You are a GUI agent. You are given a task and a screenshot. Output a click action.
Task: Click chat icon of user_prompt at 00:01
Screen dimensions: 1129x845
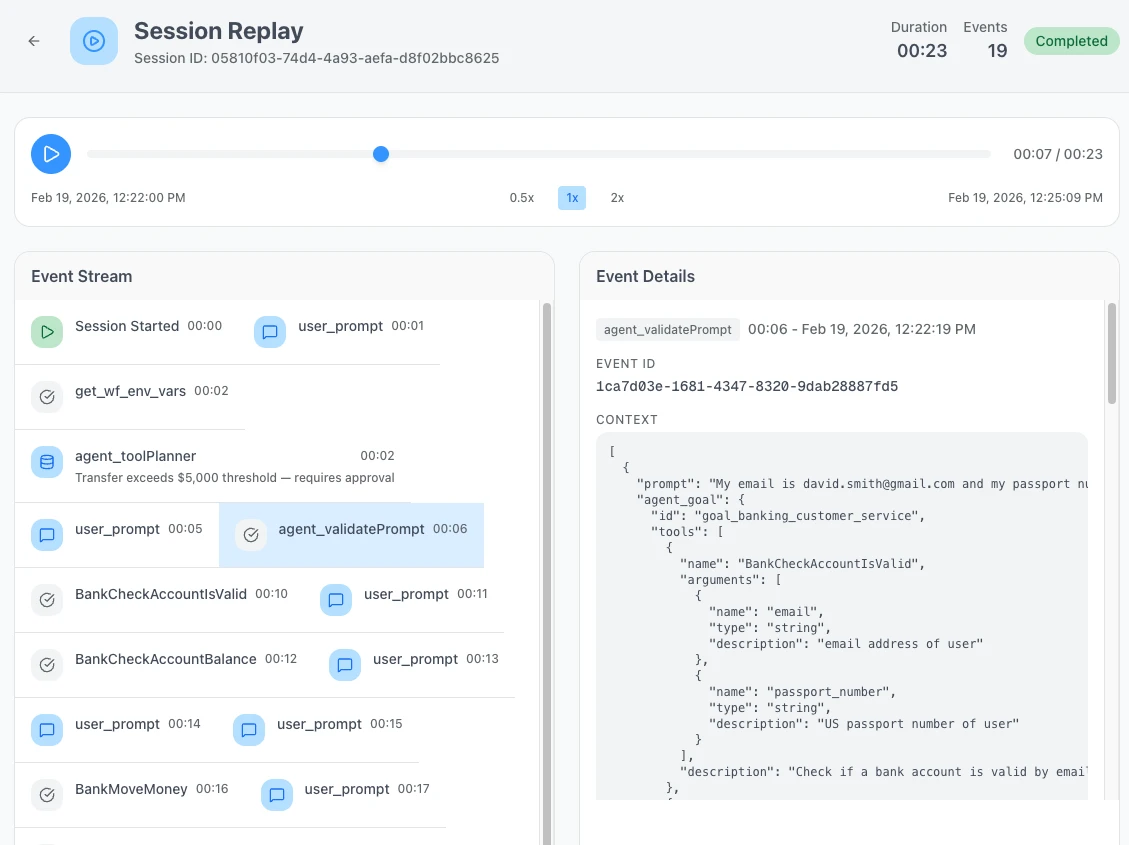[x=270, y=332]
